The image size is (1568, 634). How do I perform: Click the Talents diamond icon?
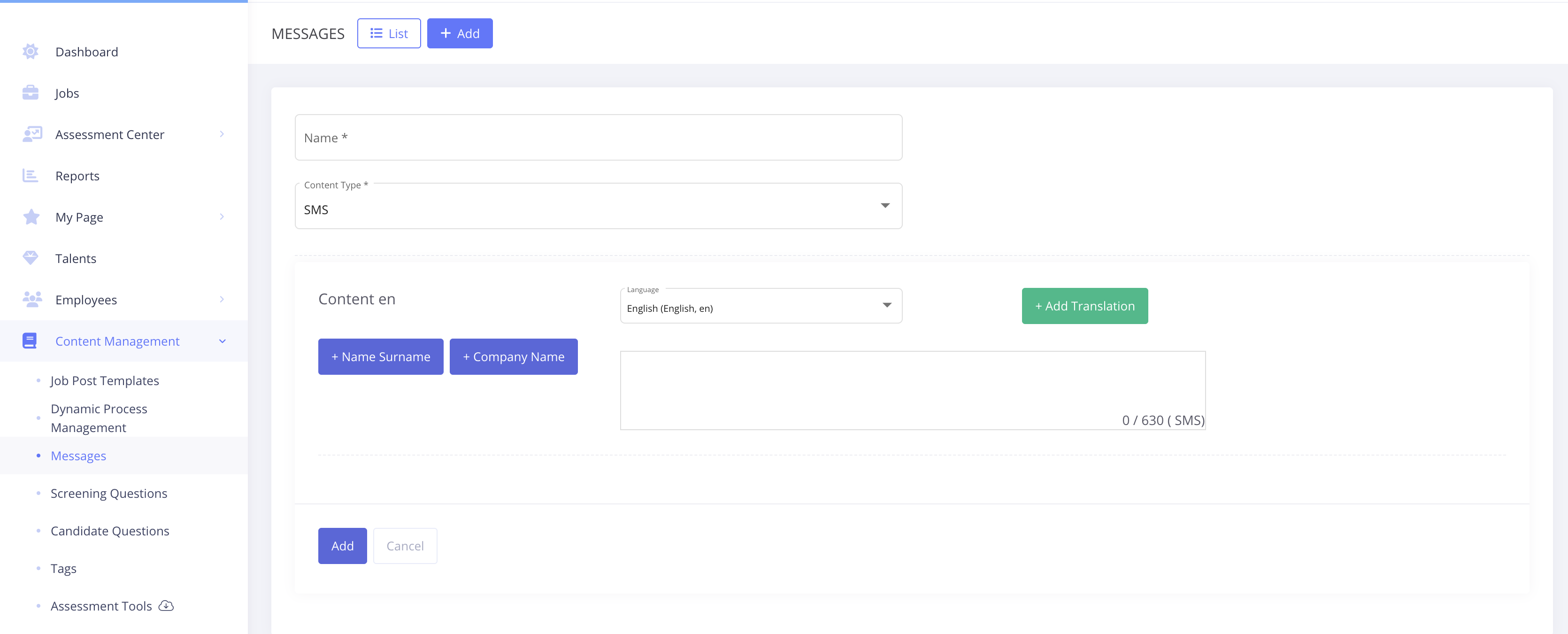[x=31, y=258]
